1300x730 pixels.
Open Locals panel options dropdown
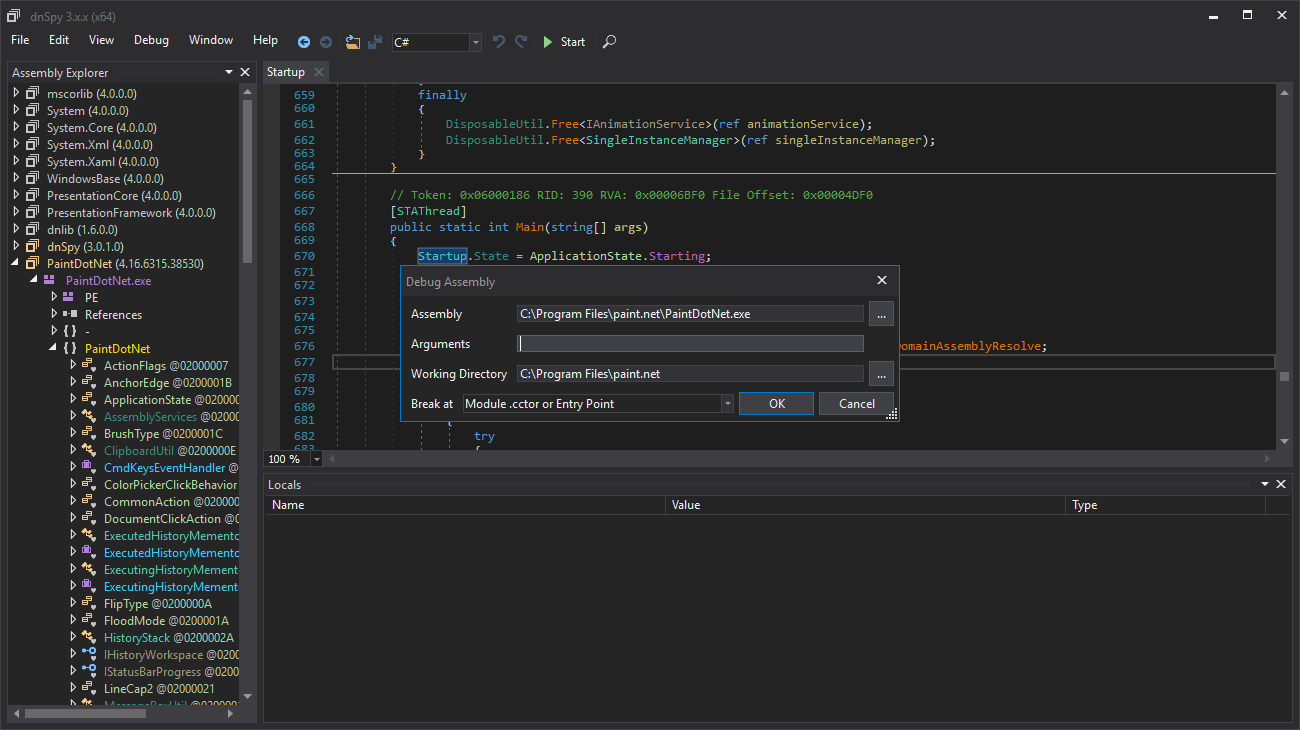[x=1266, y=484]
